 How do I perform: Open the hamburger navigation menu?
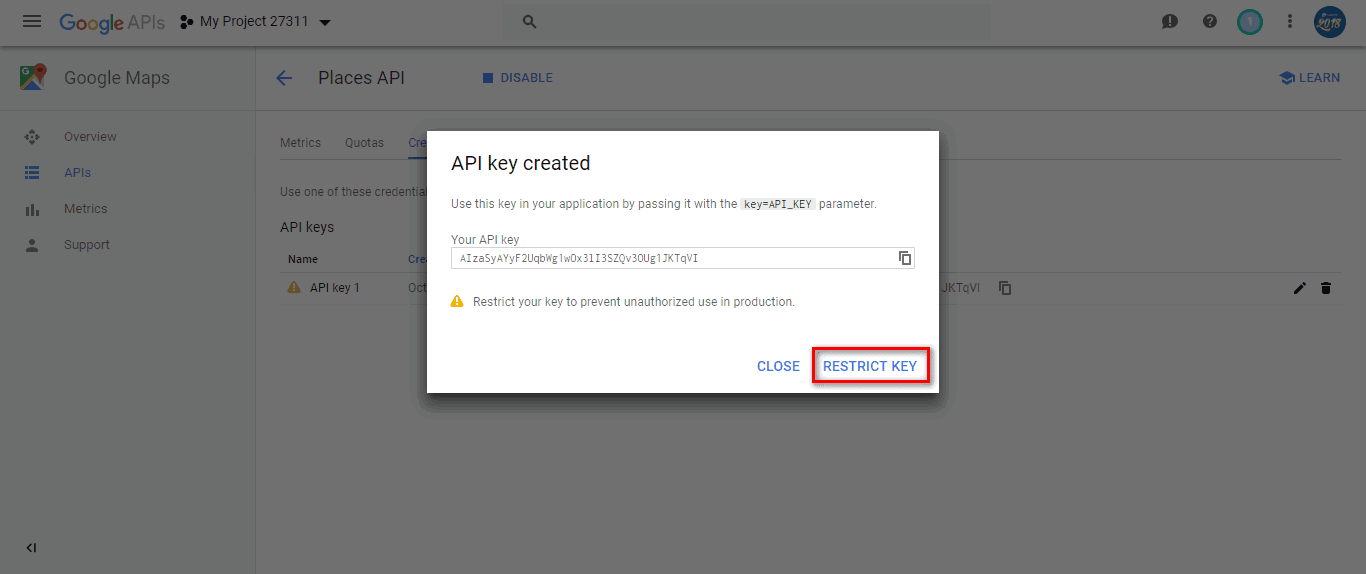coord(32,21)
